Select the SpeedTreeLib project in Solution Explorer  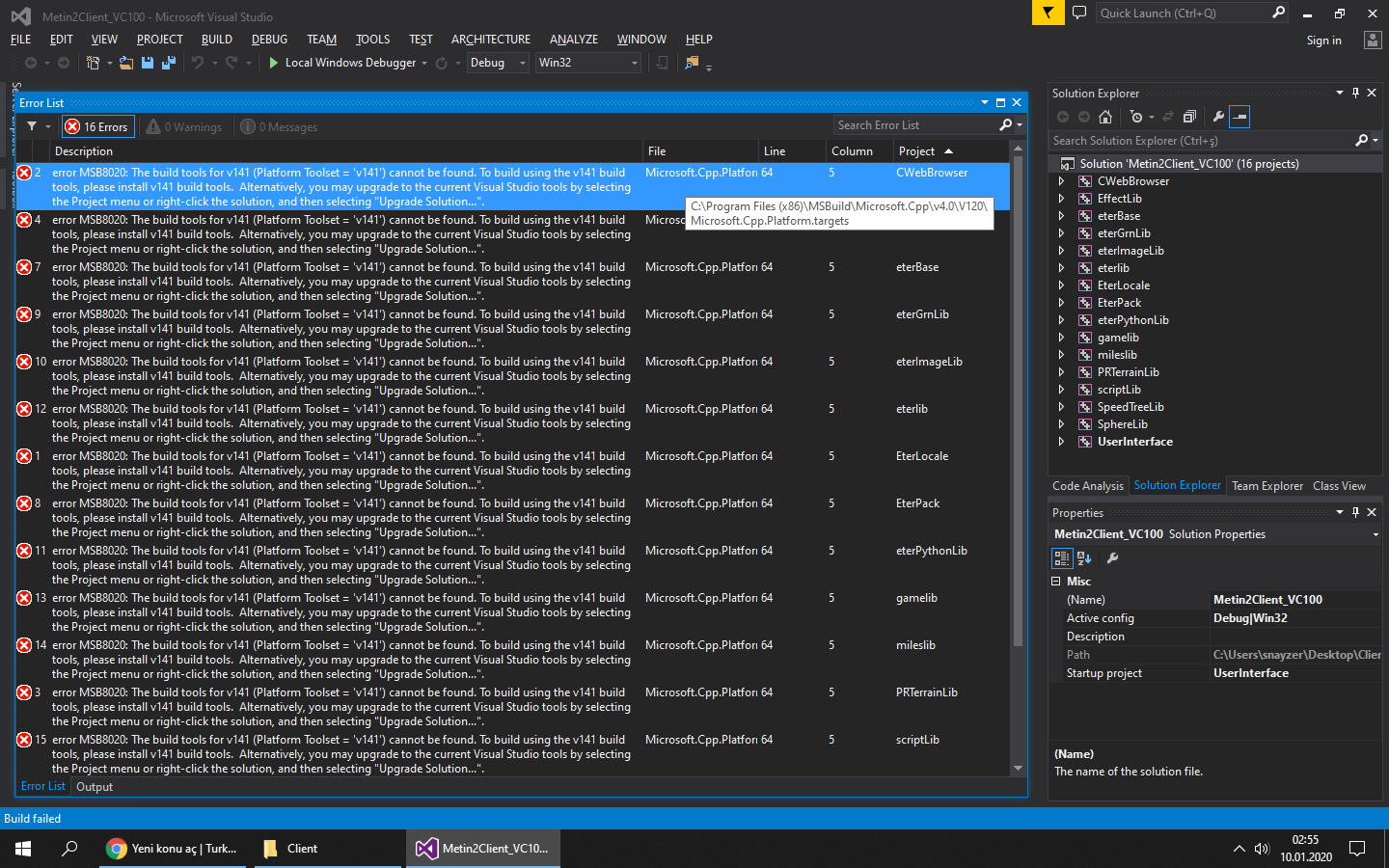click(1130, 407)
